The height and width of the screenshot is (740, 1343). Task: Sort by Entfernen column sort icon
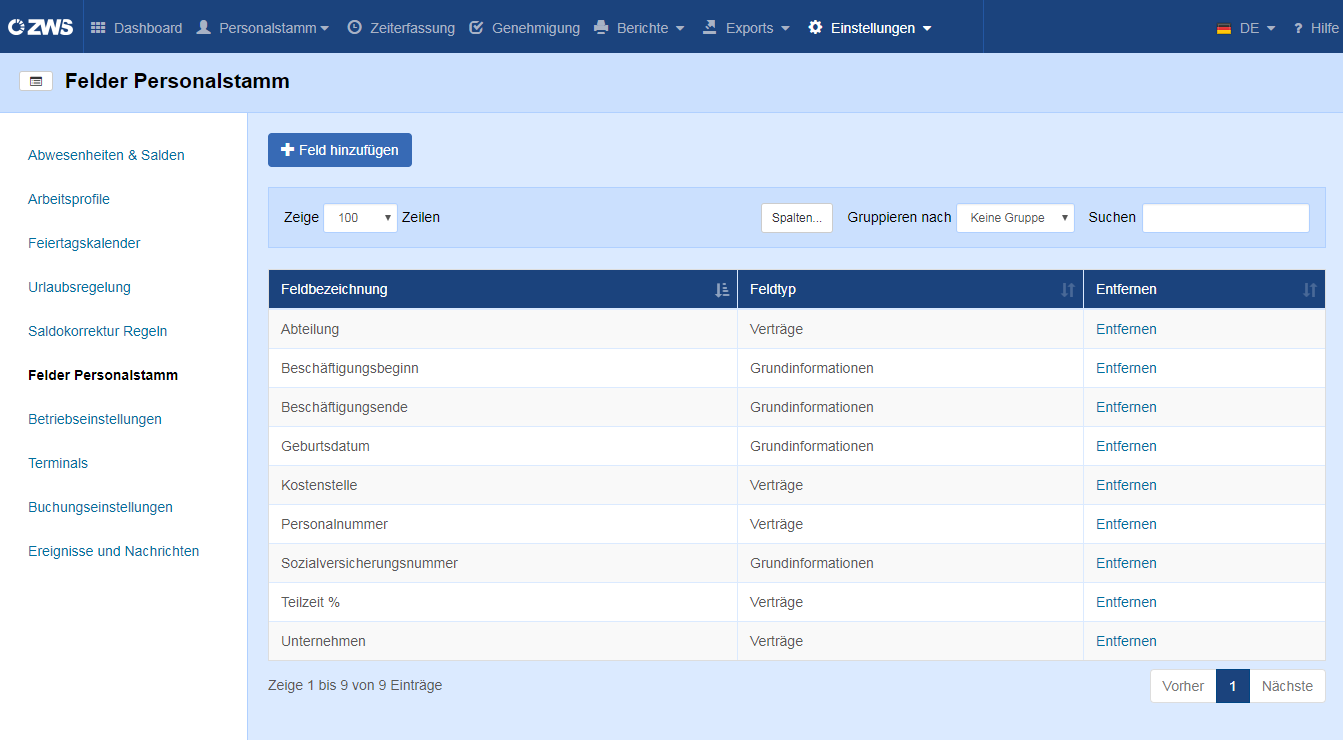click(1310, 290)
